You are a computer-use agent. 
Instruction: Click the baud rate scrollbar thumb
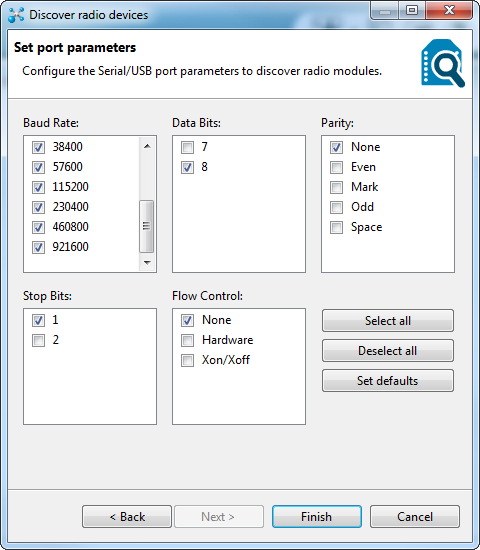(147, 226)
